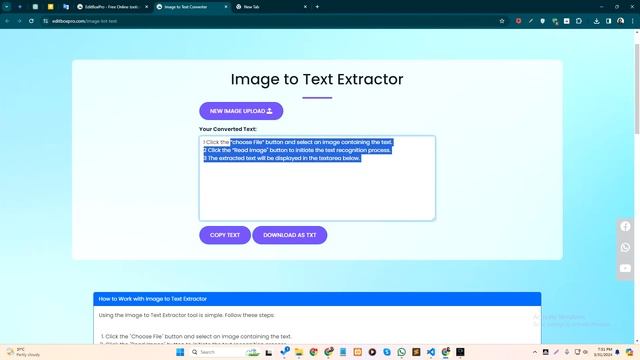The width and height of the screenshot is (640, 360).
Task: Open File Explorer from the taskbar
Action: point(299,352)
